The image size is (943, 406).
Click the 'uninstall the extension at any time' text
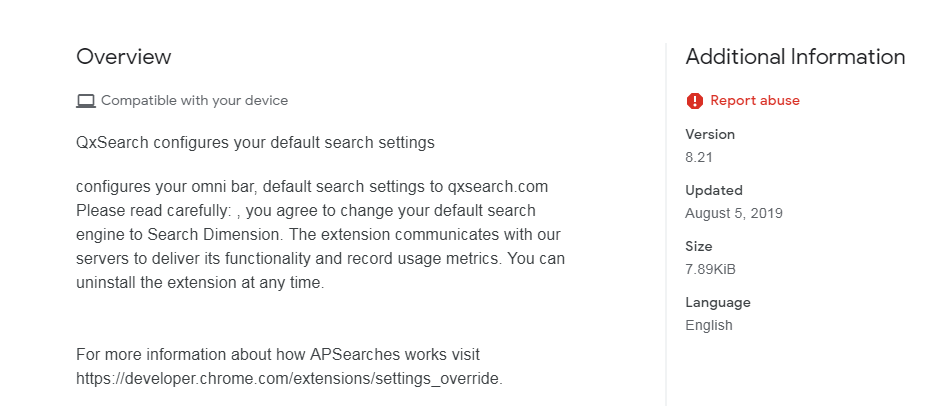pos(200,283)
